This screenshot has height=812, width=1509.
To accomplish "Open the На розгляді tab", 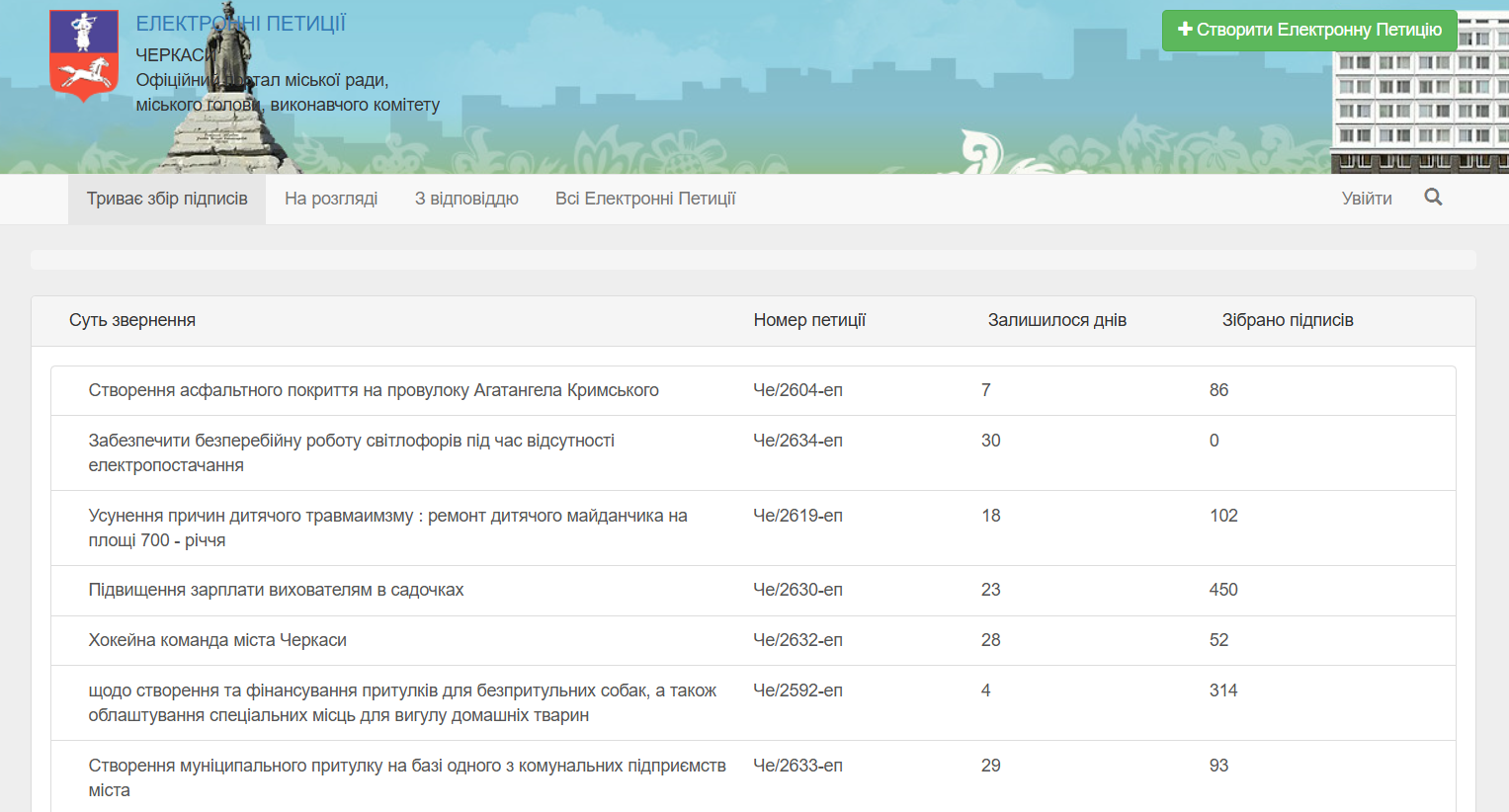I will (x=331, y=199).
